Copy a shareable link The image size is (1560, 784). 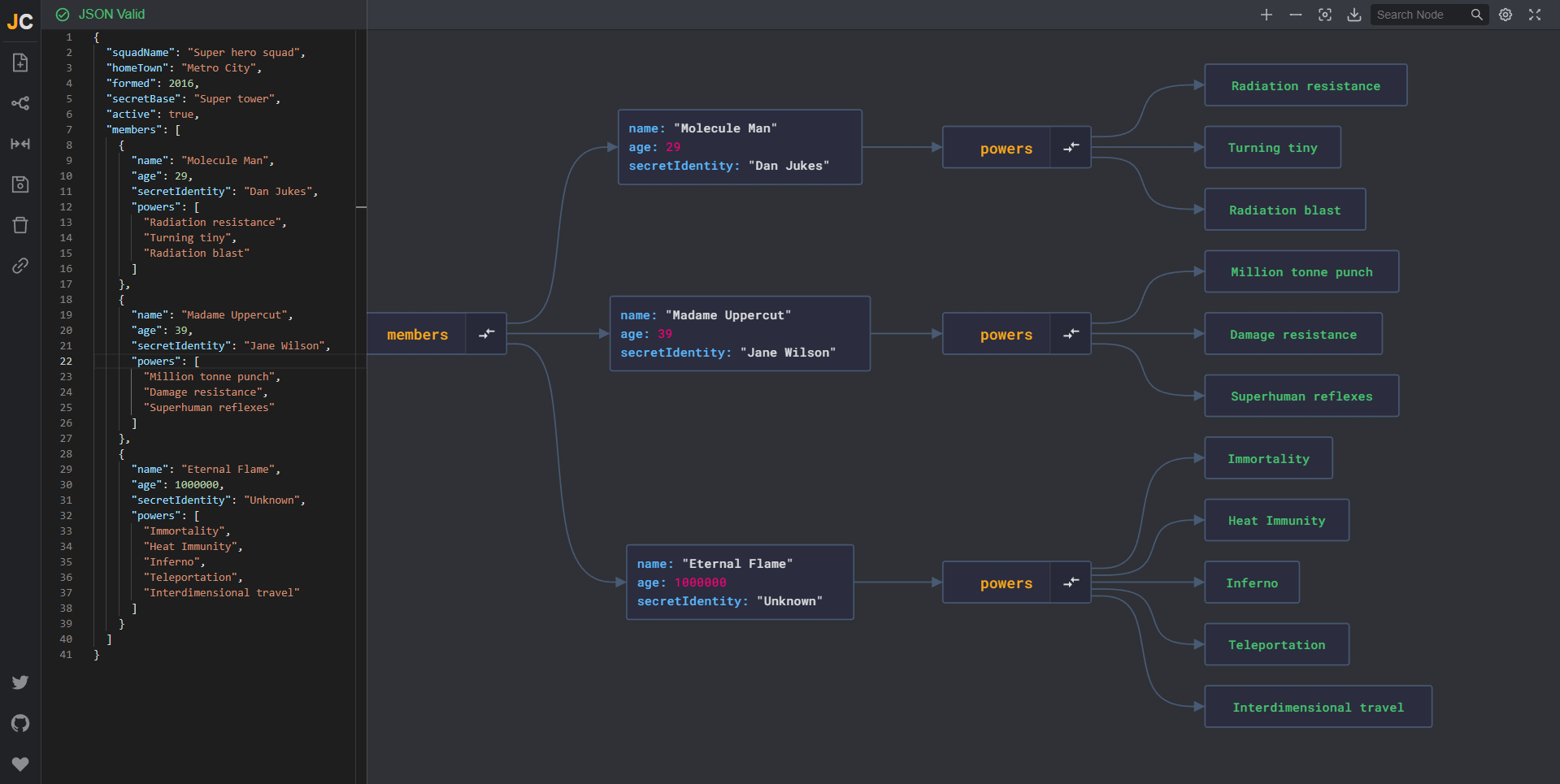click(x=20, y=266)
